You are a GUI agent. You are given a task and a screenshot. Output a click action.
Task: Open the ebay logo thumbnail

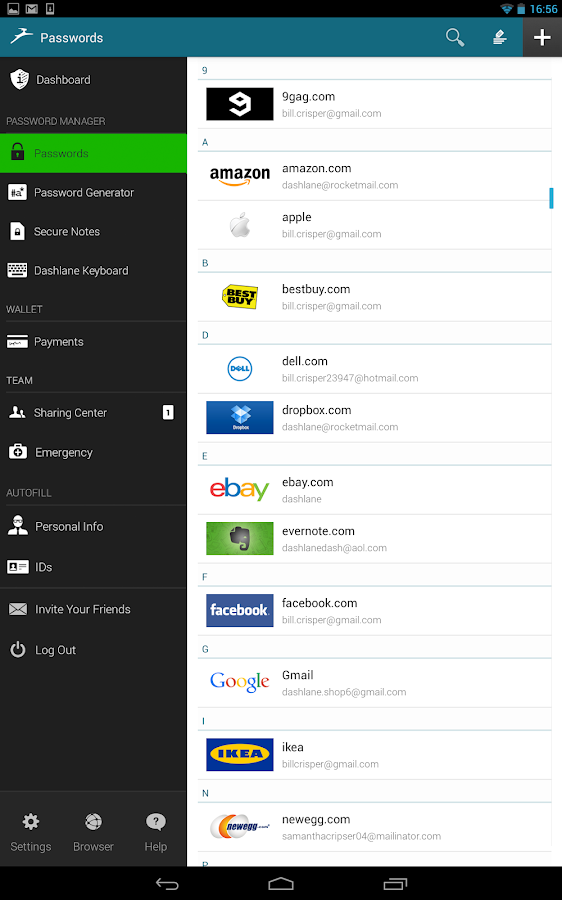pos(239,490)
